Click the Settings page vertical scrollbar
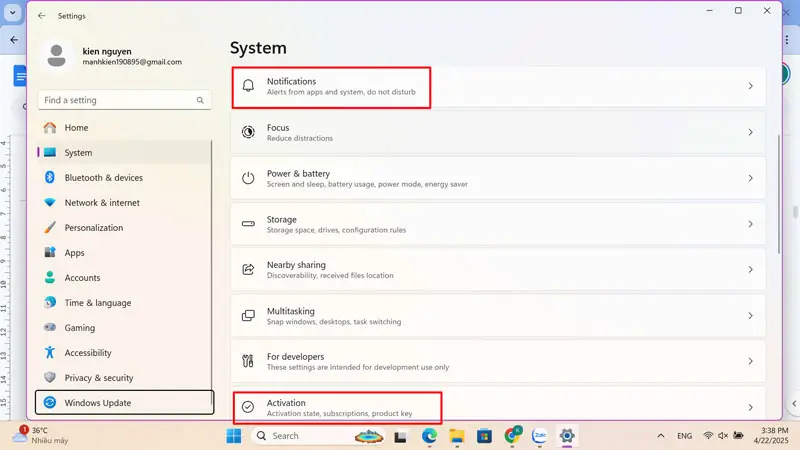800x450 pixels. [x=779, y=194]
